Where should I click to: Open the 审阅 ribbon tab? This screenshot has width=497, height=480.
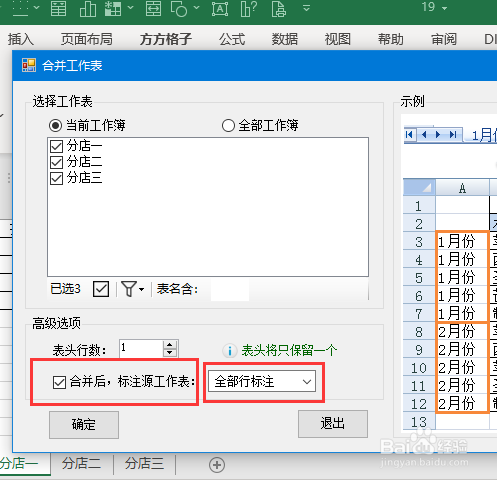tap(444, 39)
